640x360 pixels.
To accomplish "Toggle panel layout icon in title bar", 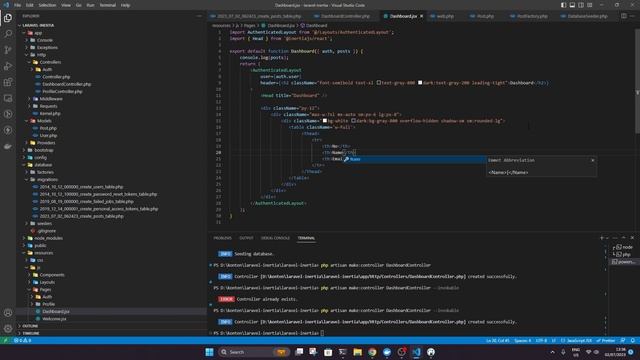I will click(572, 5).
